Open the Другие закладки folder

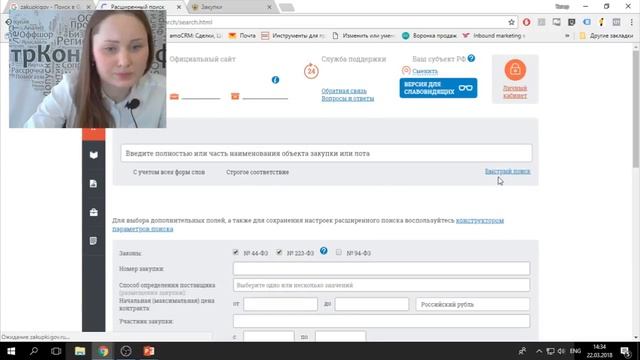(606, 36)
